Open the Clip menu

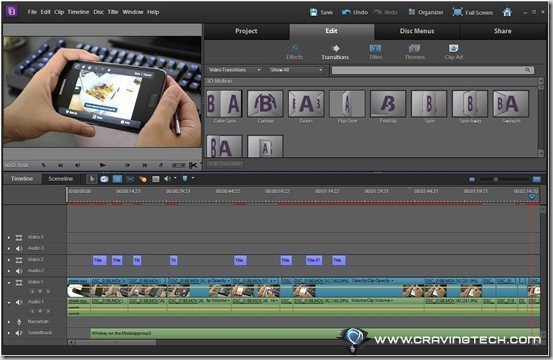(59, 12)
